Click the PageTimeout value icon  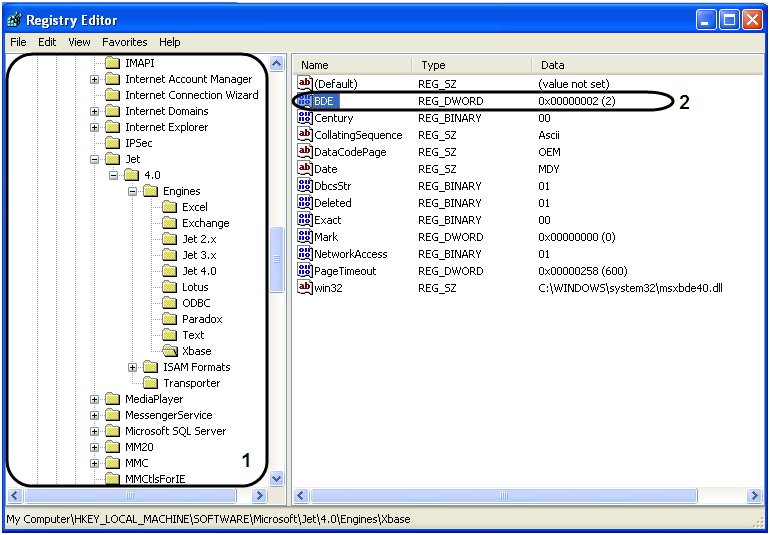pos(305,271)
